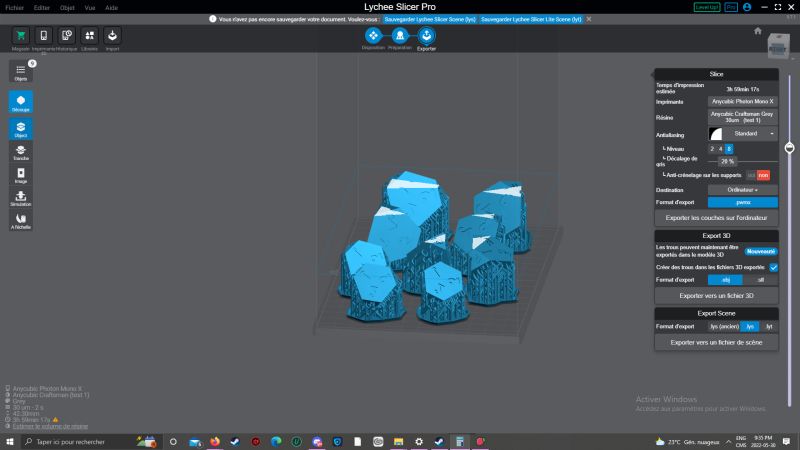The width and height of the screenshot is (800, 450).
Task: Open the Windows Start menu
Action: 10,442
